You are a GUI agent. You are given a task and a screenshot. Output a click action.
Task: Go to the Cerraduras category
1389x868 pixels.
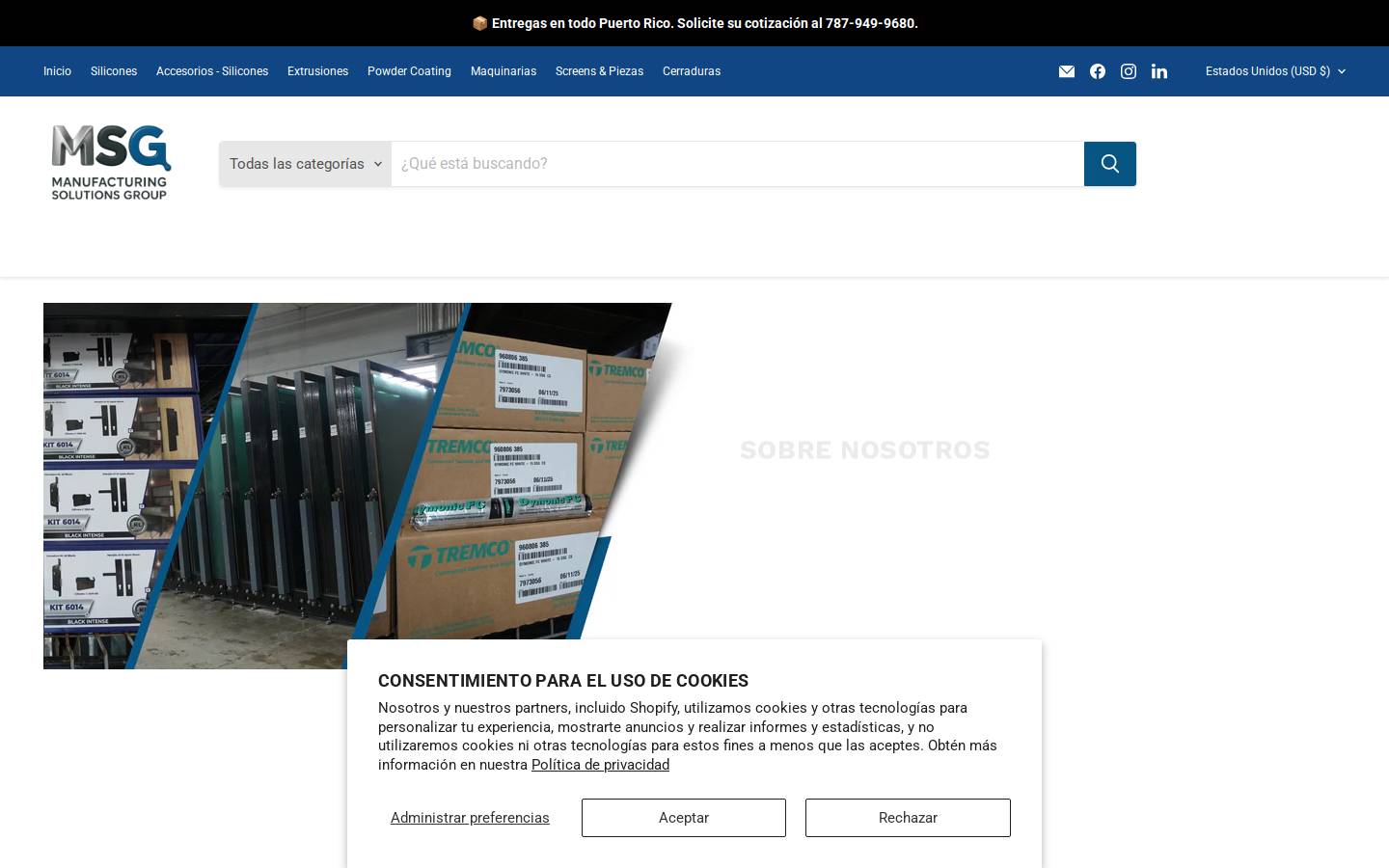pyautogui.click(x=692, y=71)
